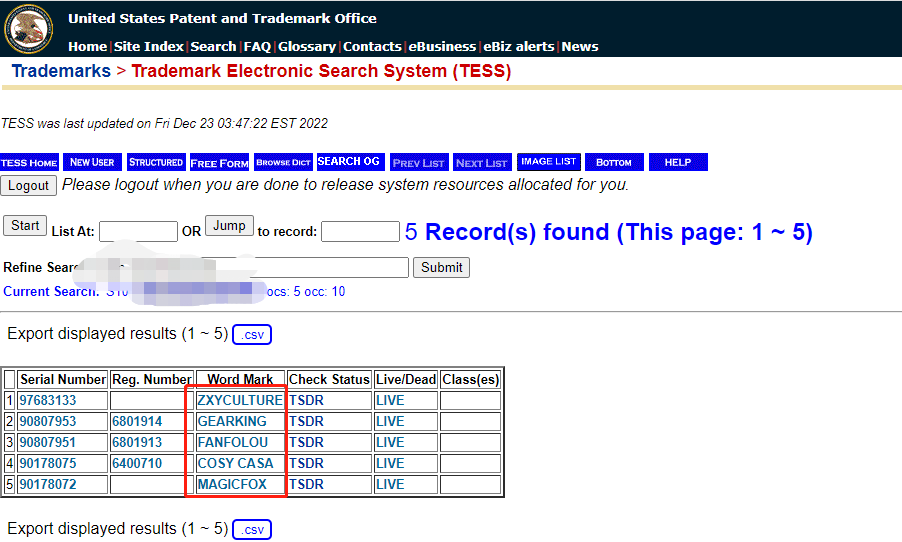Open Glossary in top navigation
The width and height of the screenshot is (902, 542).
pyautogui.click(x=307, y=46)
